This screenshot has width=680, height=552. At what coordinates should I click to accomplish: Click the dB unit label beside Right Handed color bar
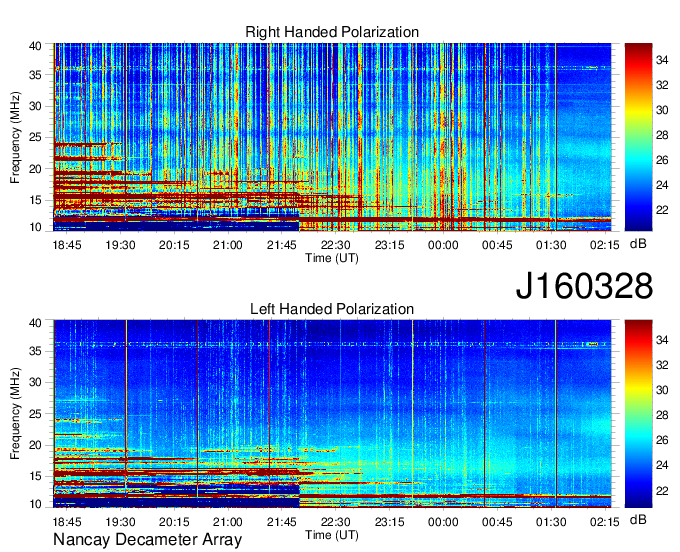pos(638,244)
